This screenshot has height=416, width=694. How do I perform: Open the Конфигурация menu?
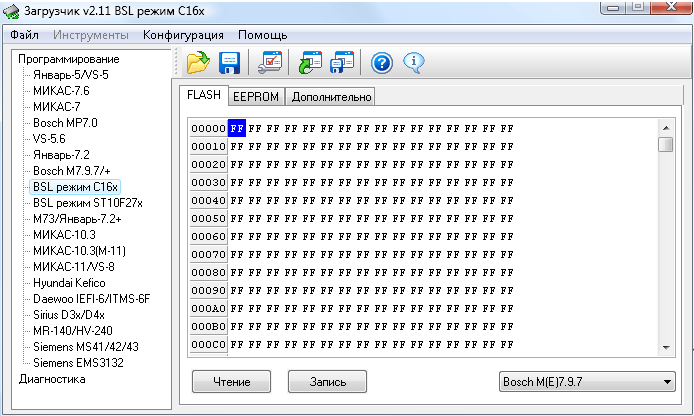[x=183, y=35]
